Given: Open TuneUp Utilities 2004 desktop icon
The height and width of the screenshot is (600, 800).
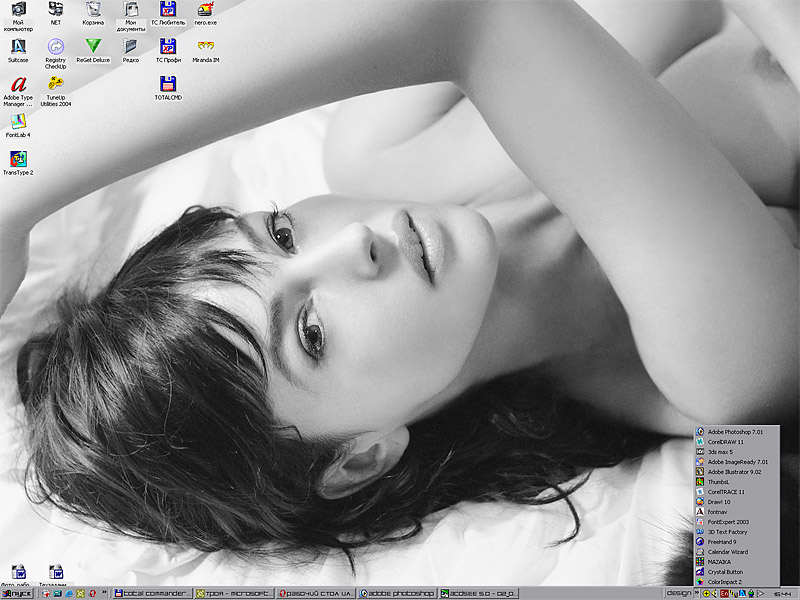Looking at the screenshot, I should tap(56, 92).
